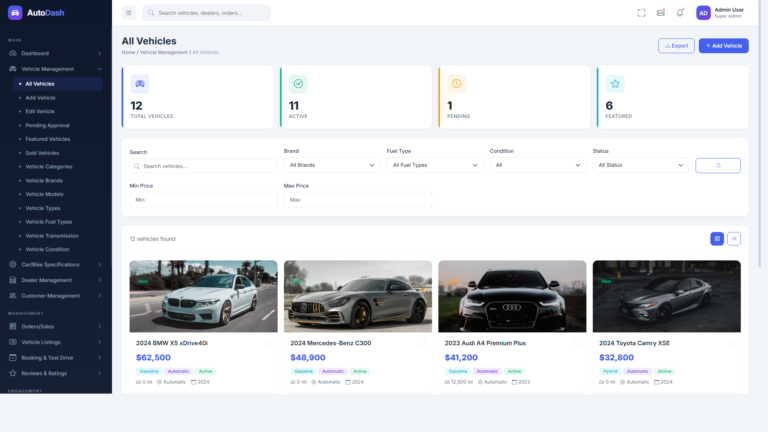Click the Hybrid tag on Toyota Camry
This screenshot has width=768, height=432.
point(610,371)
